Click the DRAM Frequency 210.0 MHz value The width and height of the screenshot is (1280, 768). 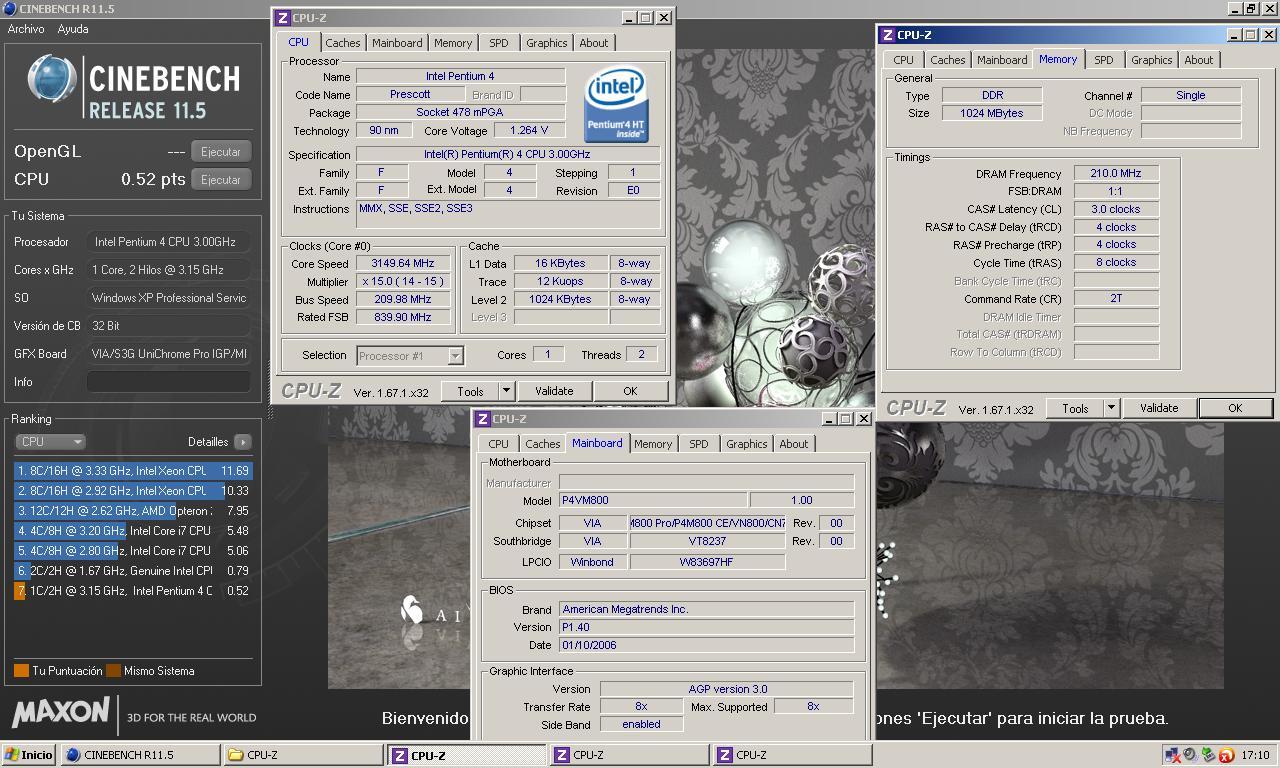(x=1116, y=173)
